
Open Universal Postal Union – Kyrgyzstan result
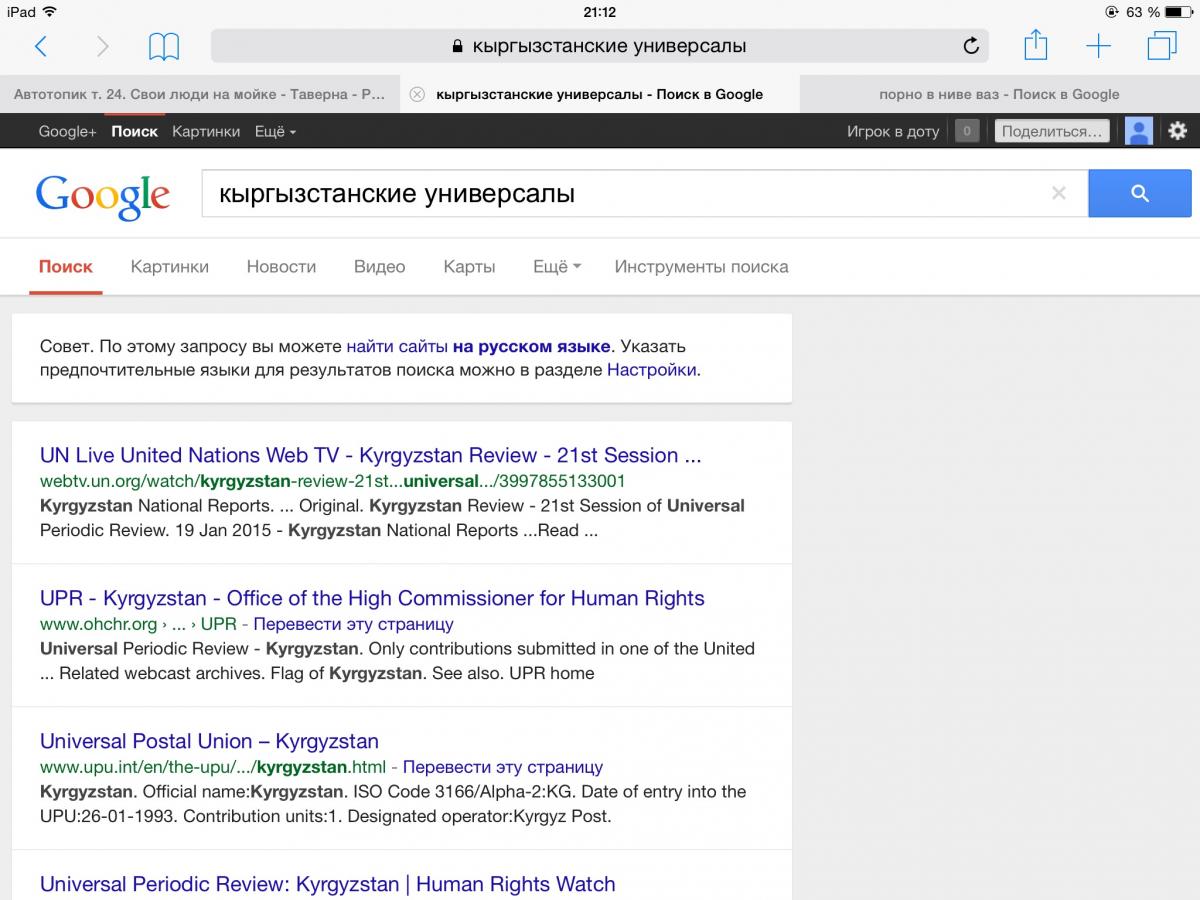click(209, 741)
